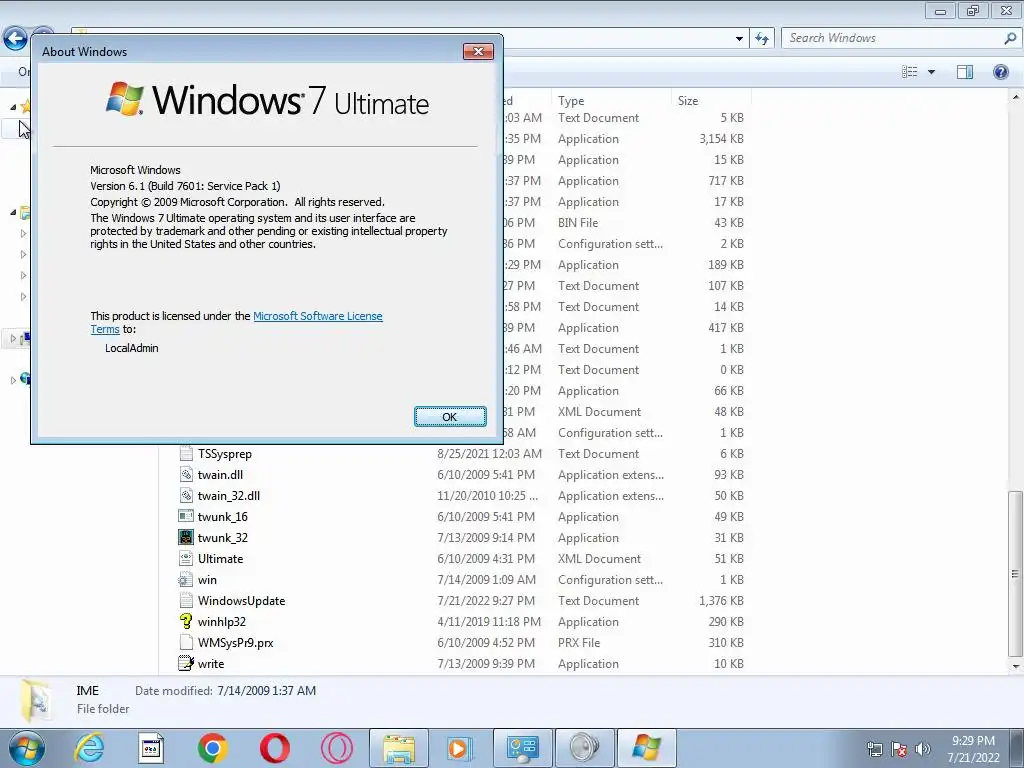Select twain.dll file icon
Screen dimensions: 1024x768
pos(186,475)
